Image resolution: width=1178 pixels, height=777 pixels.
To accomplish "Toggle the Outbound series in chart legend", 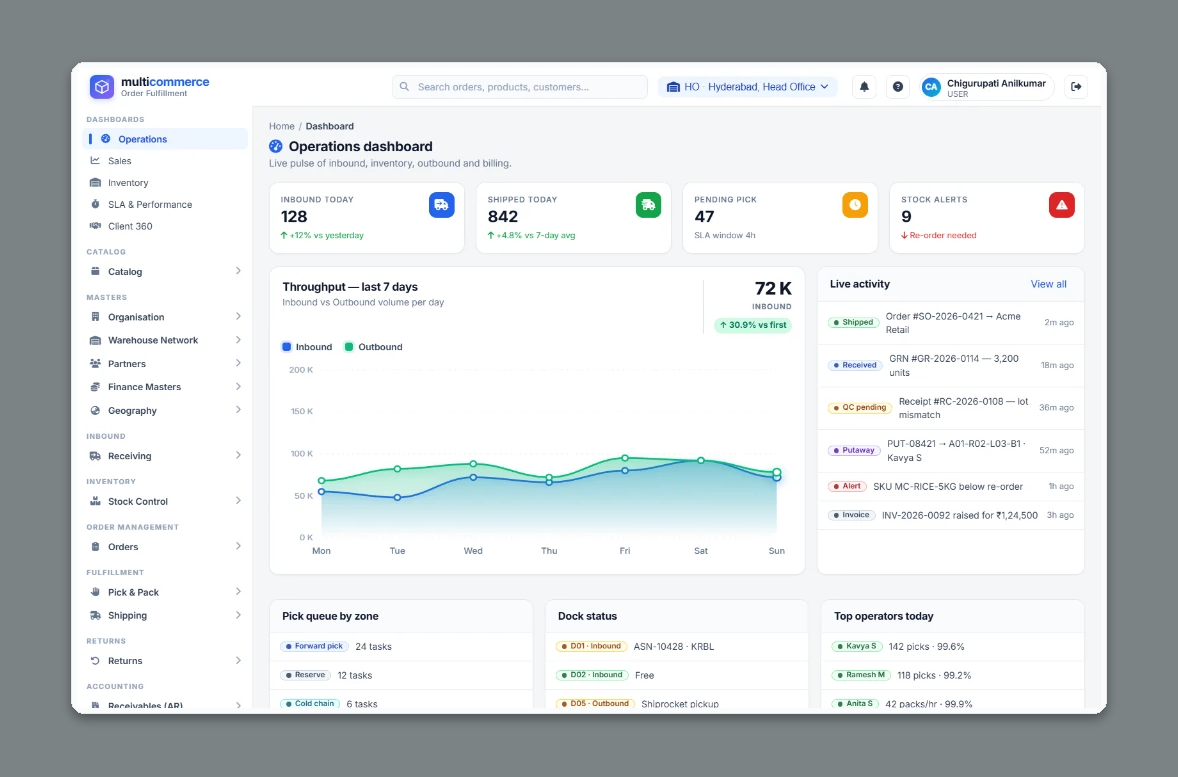I will (x=373, y=347).
